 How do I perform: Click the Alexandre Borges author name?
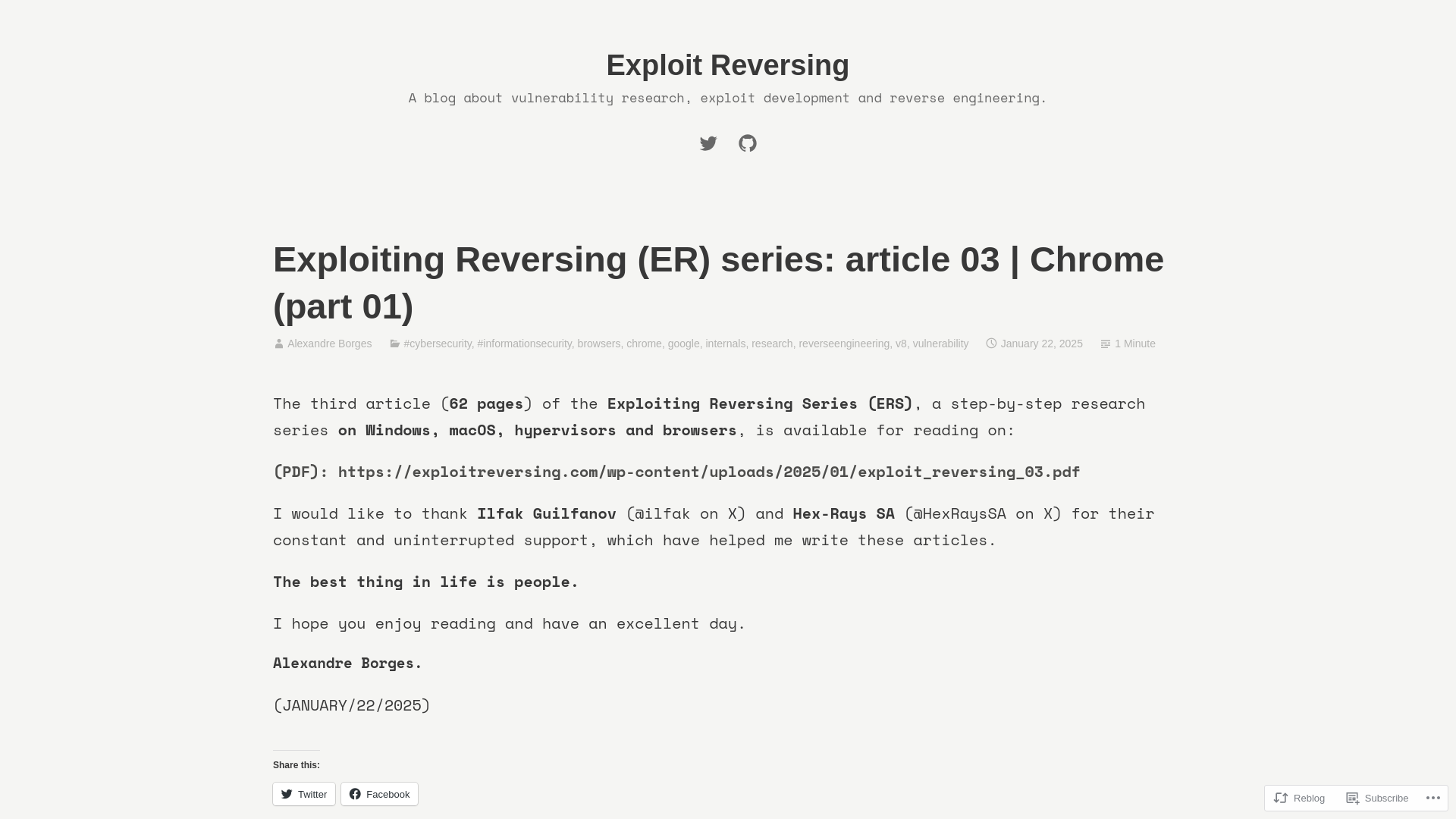pyautogui.click(x=329, y=343)
